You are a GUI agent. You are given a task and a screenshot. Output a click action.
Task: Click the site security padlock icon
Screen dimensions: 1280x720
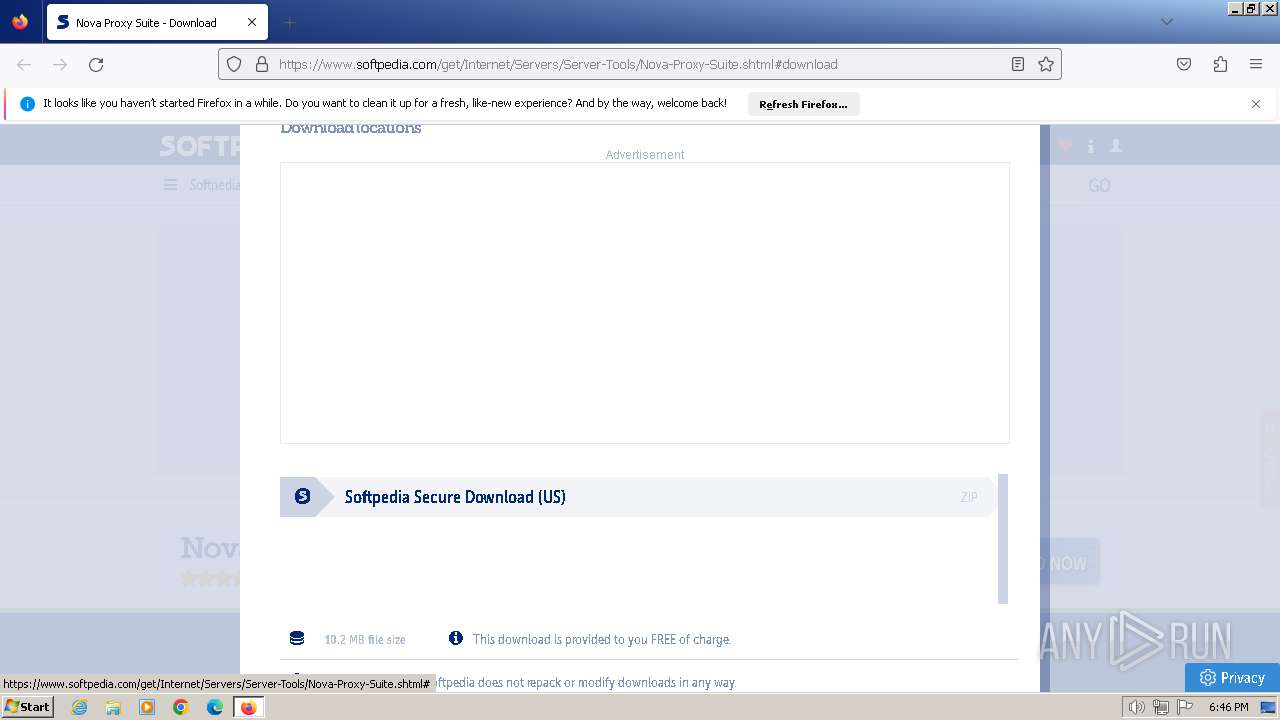(x=262, y=64)
